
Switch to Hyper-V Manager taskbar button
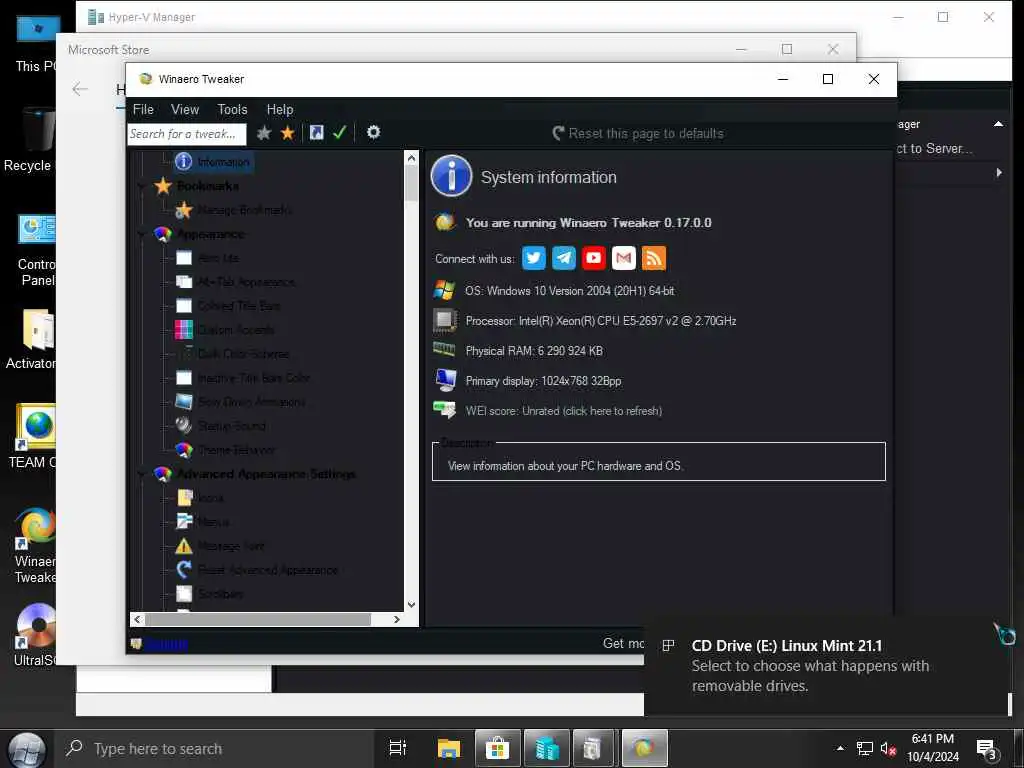click(547, 748)
